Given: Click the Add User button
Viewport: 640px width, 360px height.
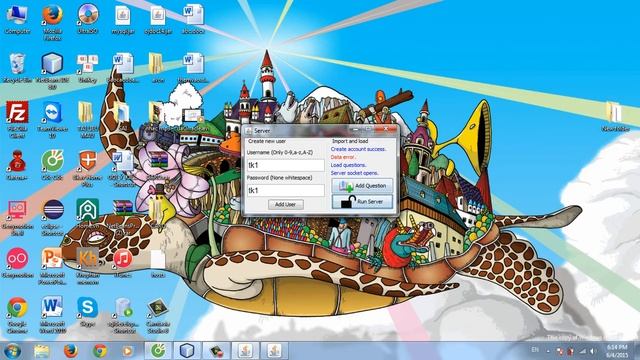Looking at the screenshot, I should click(286, 204).
